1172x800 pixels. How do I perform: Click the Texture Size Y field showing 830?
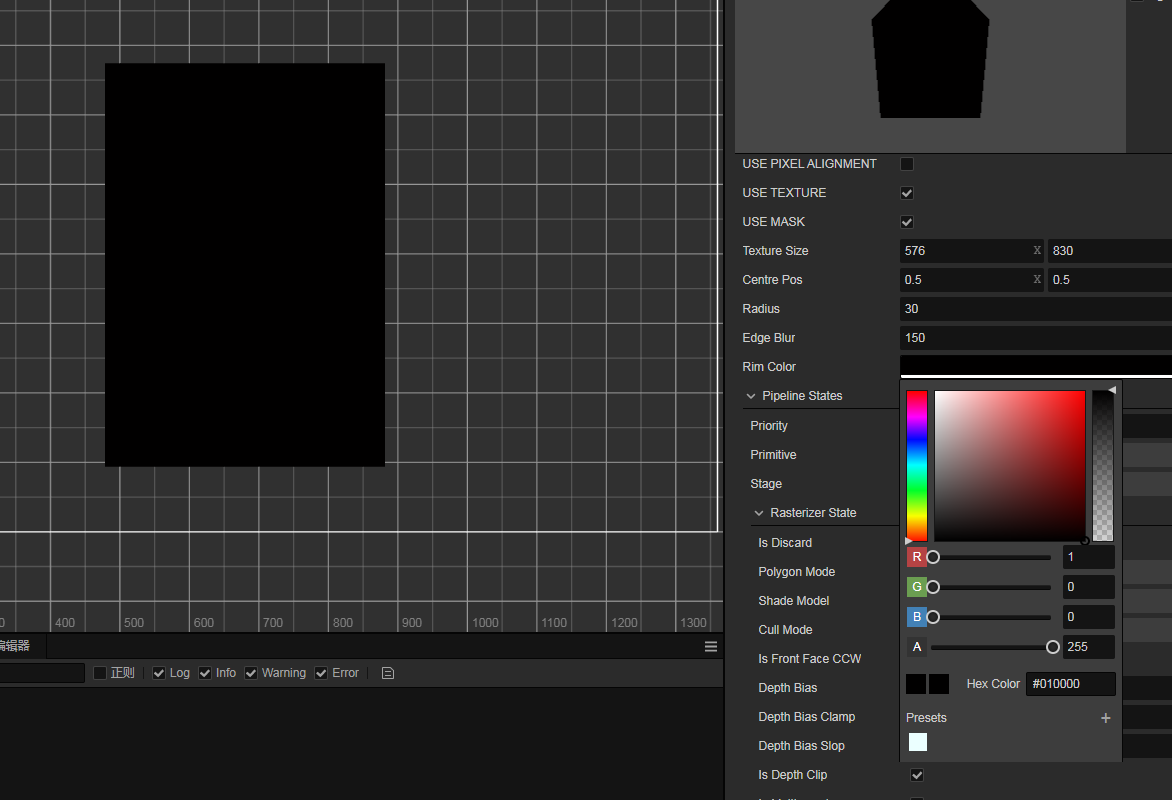1110,250
